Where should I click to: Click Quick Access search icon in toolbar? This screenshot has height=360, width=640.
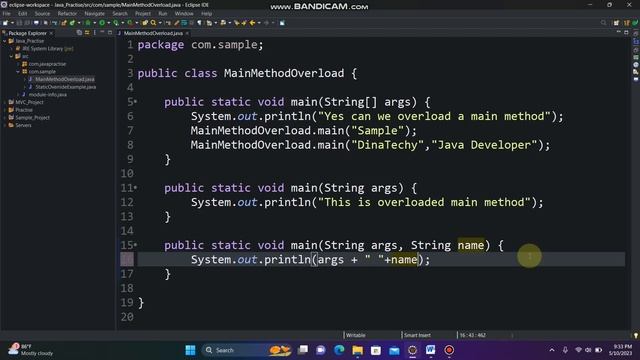pos(603,23)
